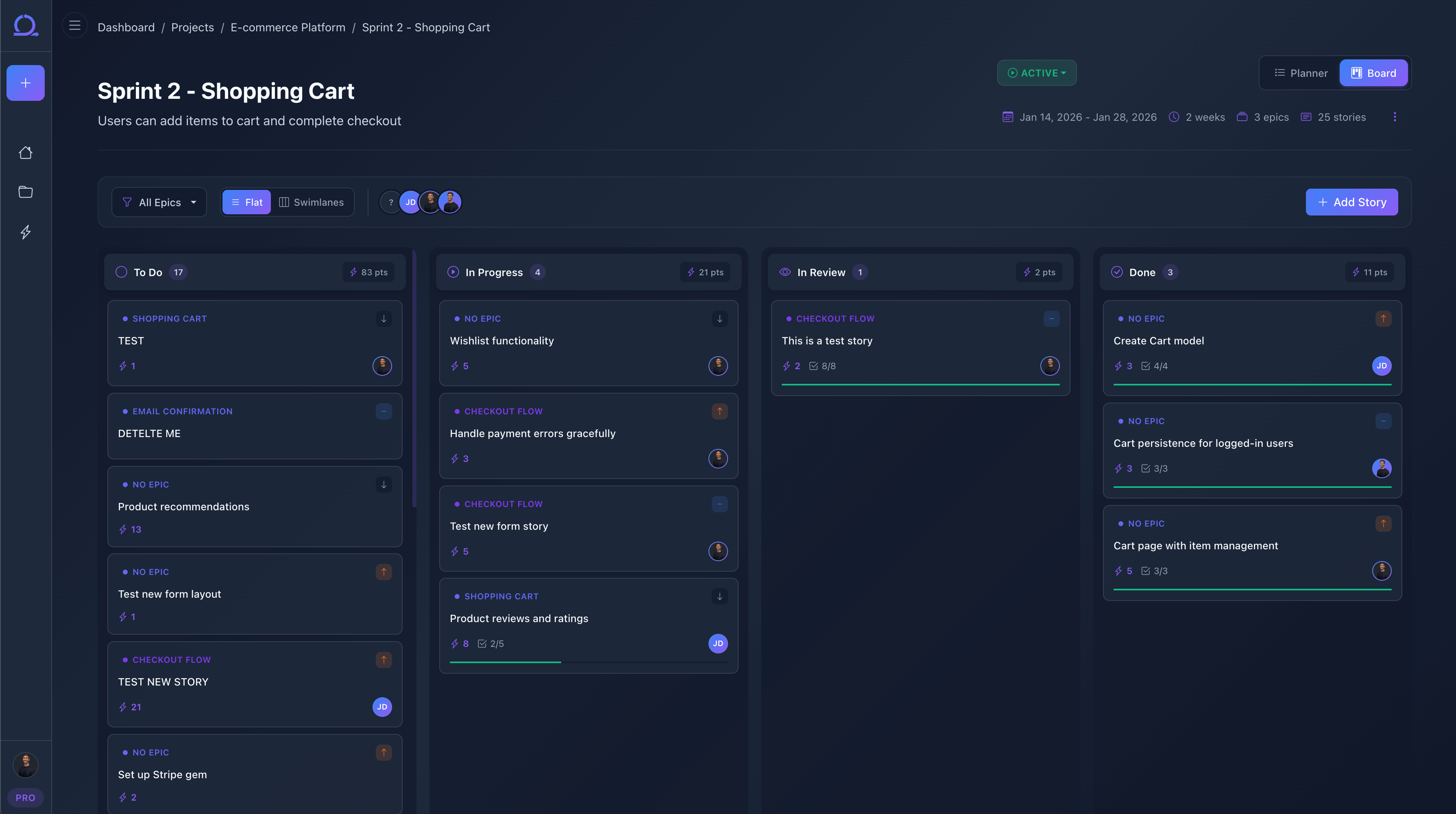This screenshot has width=1456, height=814.
Task: Open the projects folder icon in the sidebar
Action: click(x=26, y=192)
